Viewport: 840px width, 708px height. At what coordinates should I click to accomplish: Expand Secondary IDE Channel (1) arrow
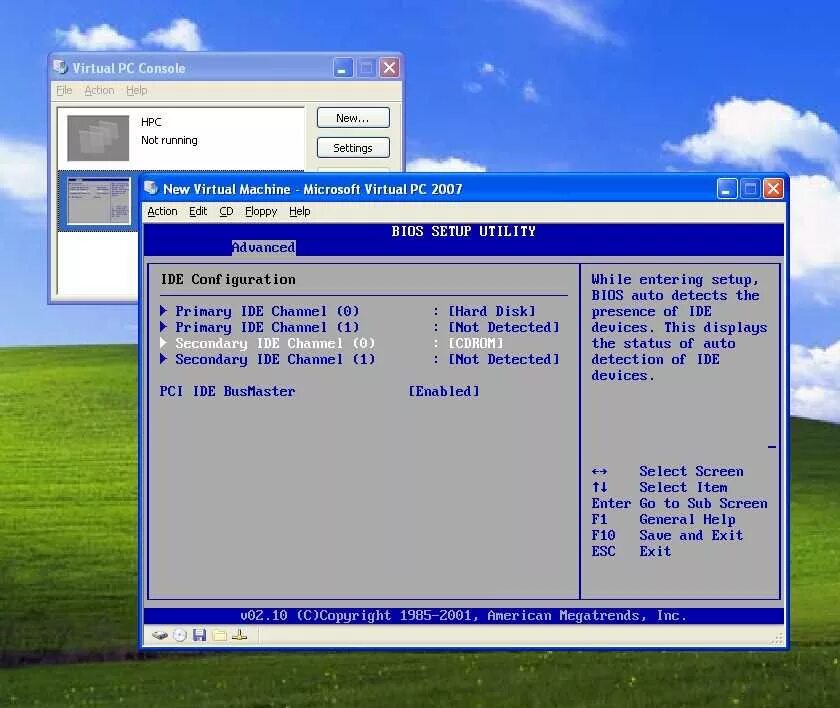pyautogui.click(x=164, y=359)
